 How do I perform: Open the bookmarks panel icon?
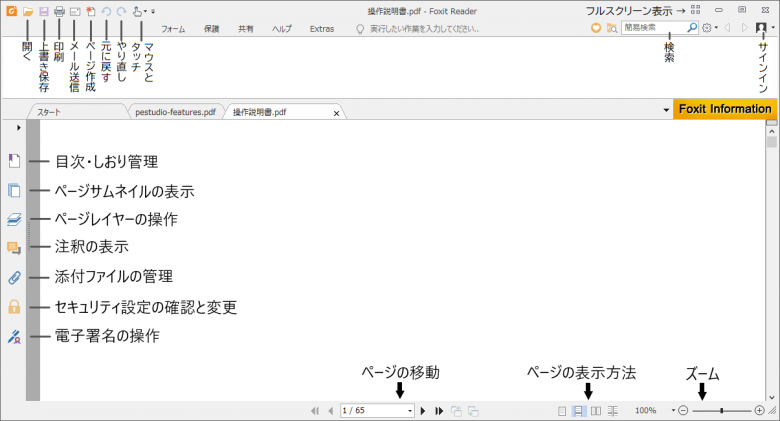(x=14, y=161)
